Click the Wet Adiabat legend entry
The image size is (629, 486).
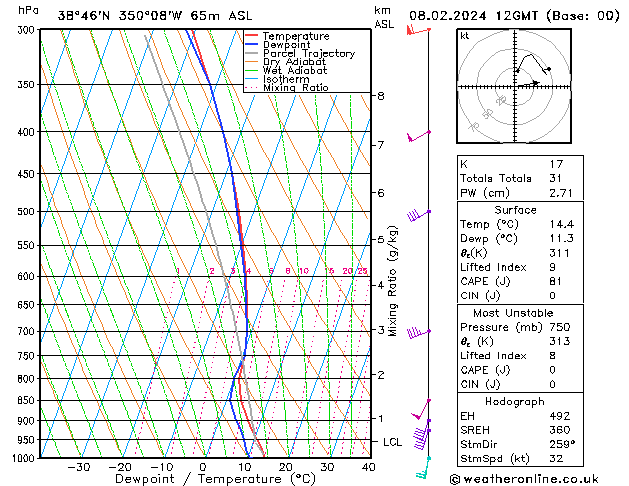(295, 71)
